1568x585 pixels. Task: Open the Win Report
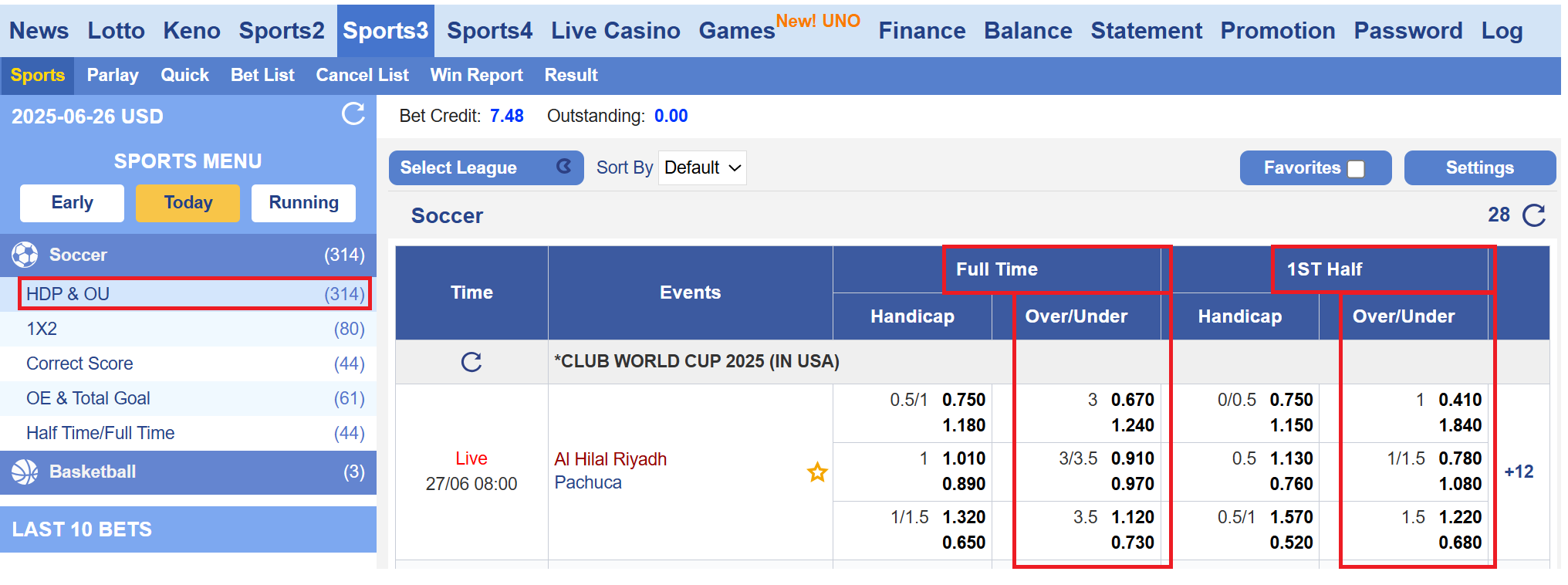point(477,76)
